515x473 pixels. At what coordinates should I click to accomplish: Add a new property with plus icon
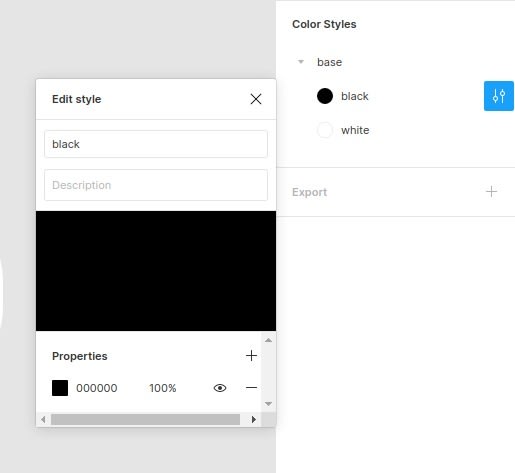click(251, 356)
